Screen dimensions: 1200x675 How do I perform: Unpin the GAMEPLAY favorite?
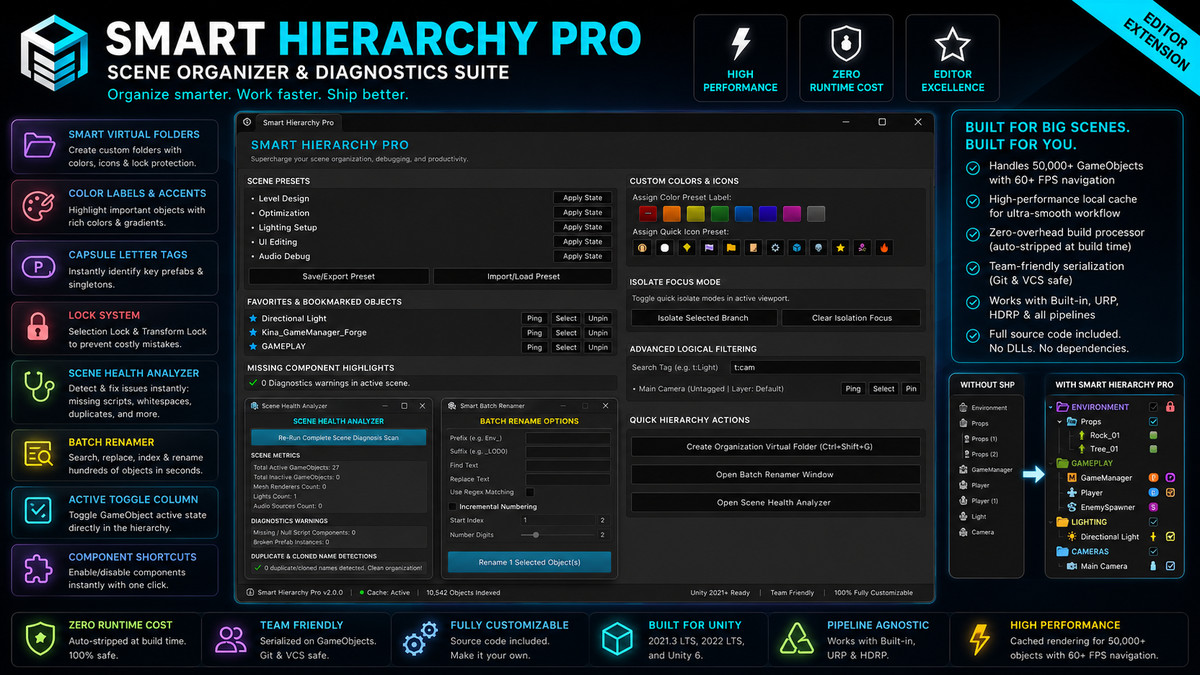click(598, 347)
